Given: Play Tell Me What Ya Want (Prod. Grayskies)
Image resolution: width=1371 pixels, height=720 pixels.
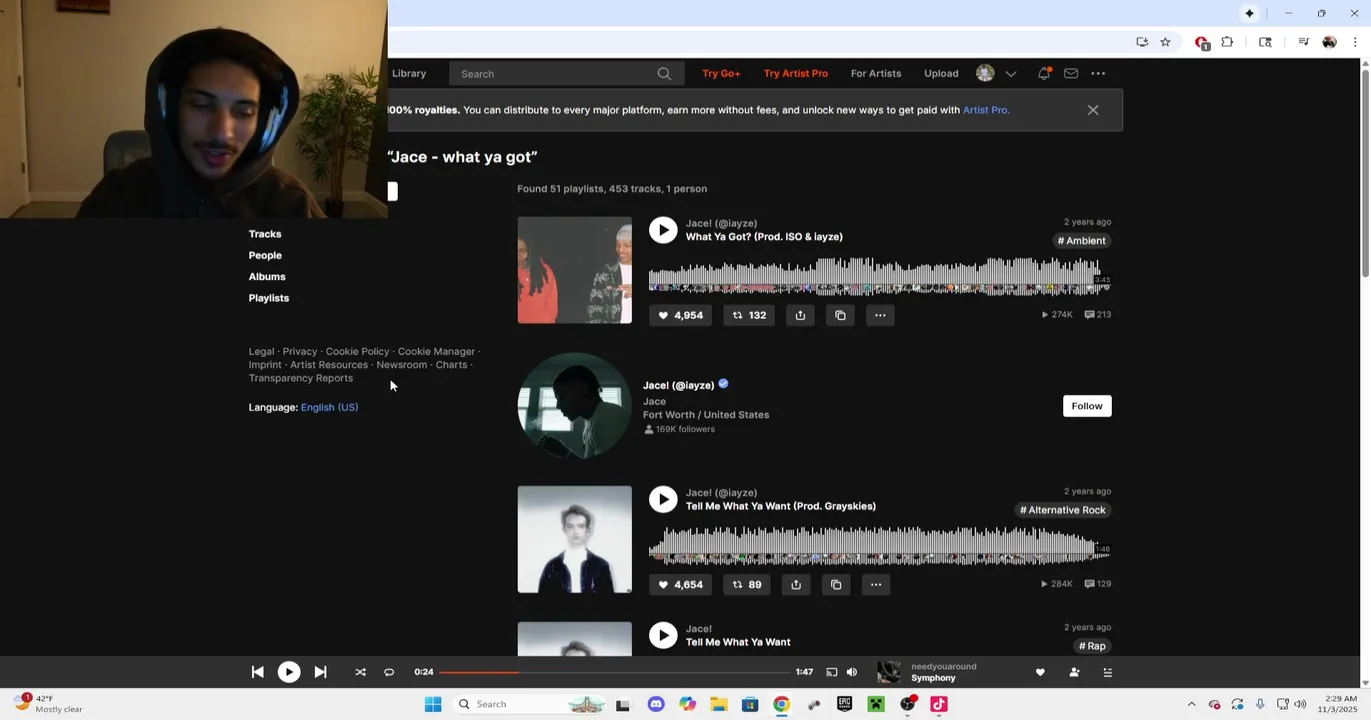Looking at the screenshot, I should click(663, 499).
